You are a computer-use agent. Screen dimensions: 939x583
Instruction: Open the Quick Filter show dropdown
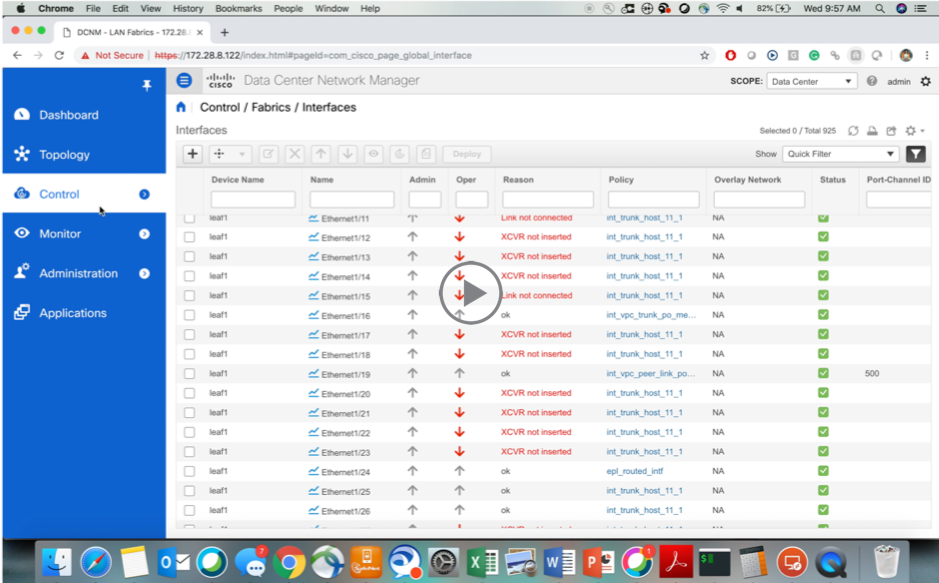coord(840,154)
